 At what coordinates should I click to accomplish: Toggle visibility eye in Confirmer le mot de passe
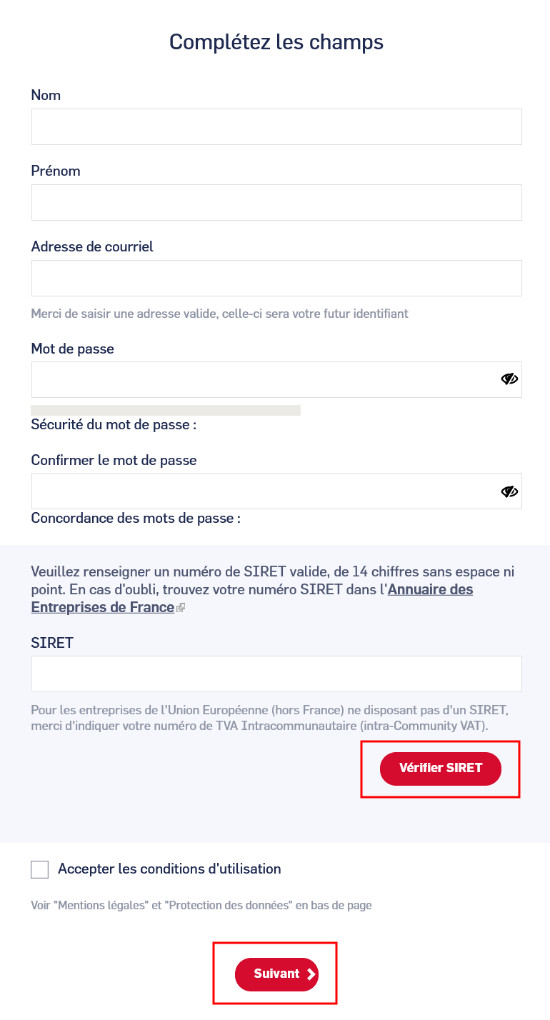point(509,491)
